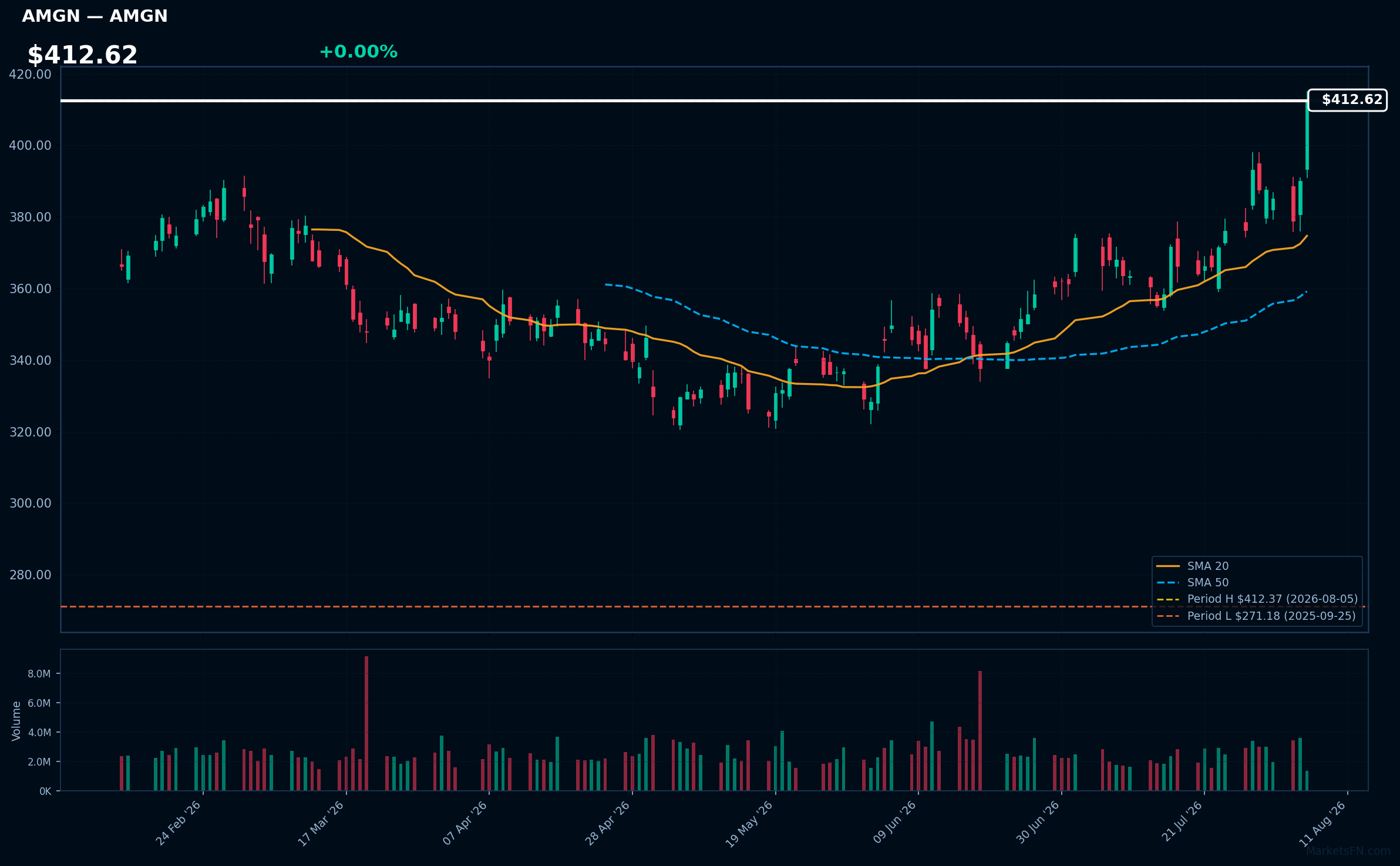Screen dimensions: 1400x866
Task: Click the large $412.62 price heading
Action: click(82, 55)
